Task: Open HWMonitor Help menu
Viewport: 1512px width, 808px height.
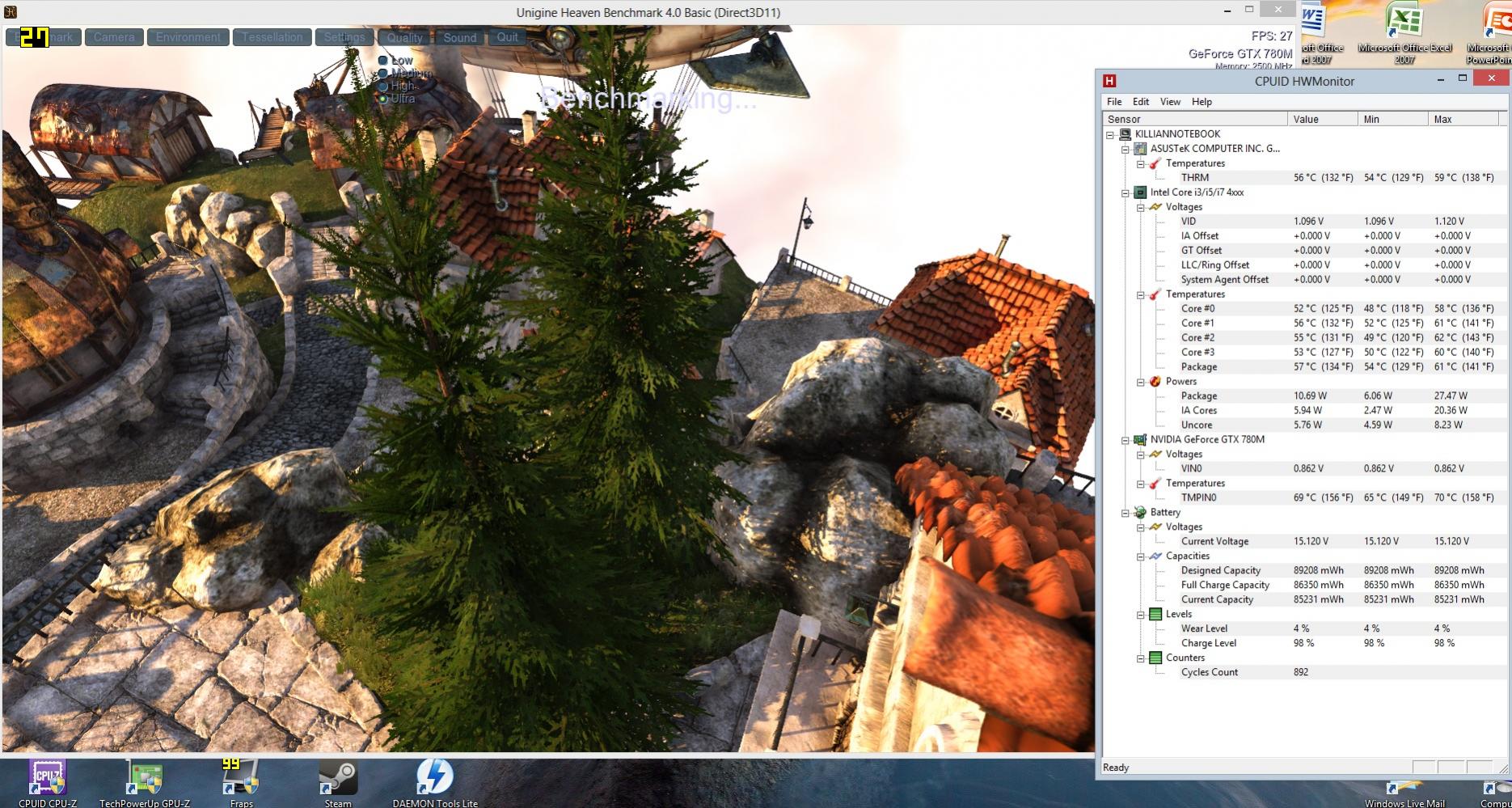Action: point(1202,102)
